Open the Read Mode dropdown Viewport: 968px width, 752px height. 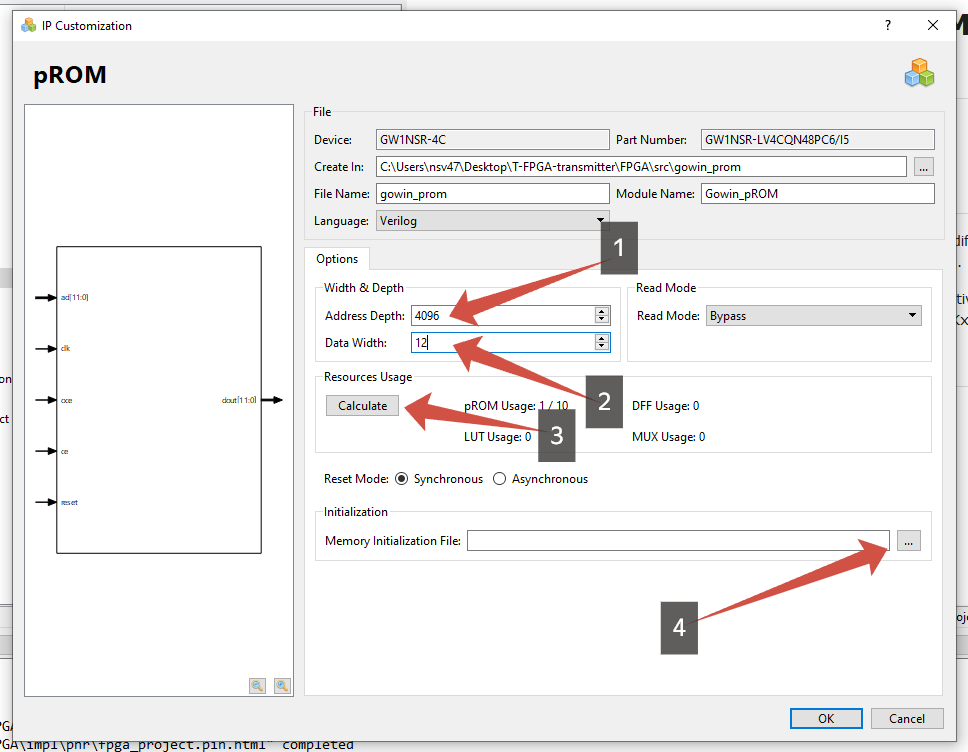(x=814, y=315)
